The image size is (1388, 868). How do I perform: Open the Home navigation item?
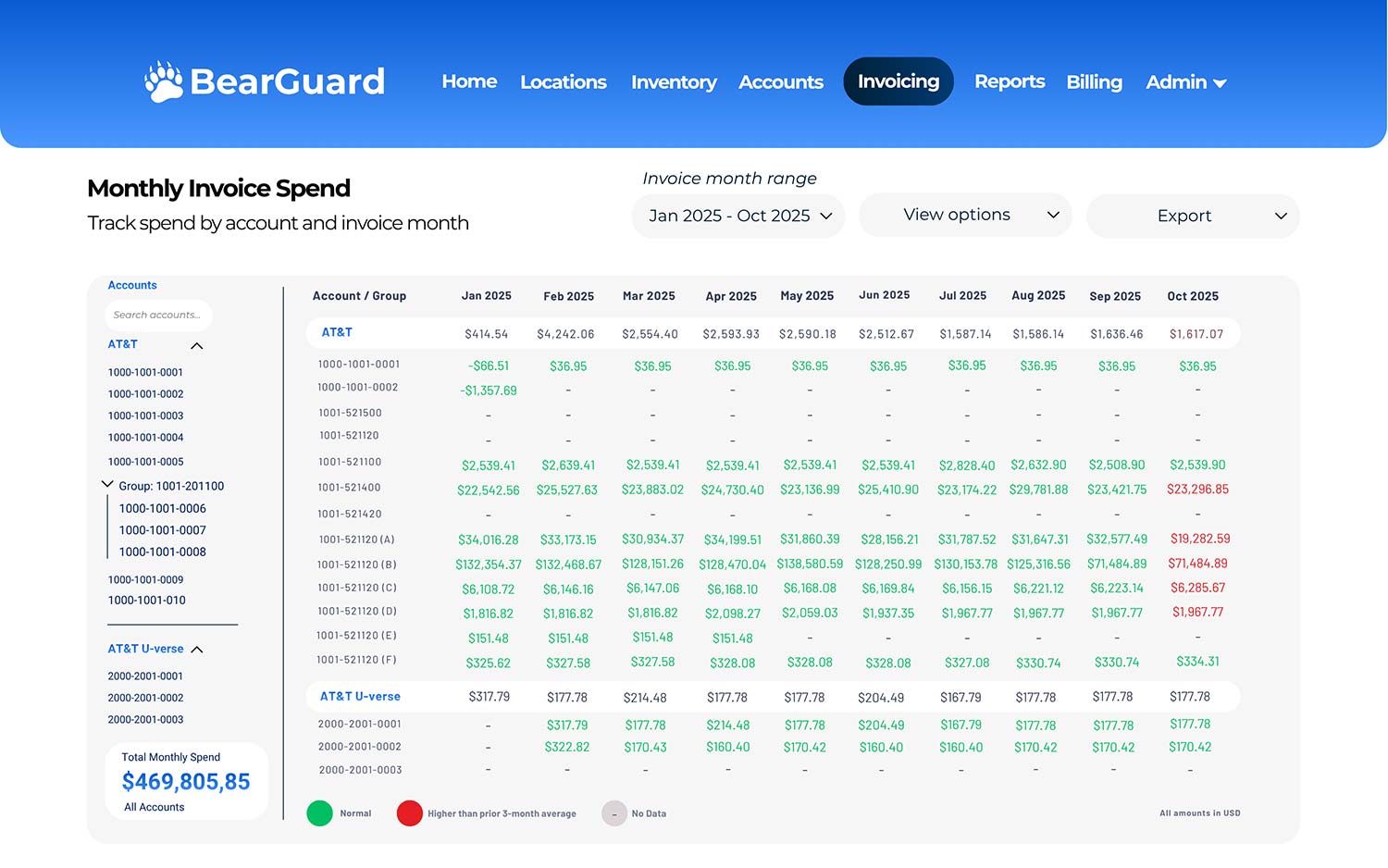[469, 81]
